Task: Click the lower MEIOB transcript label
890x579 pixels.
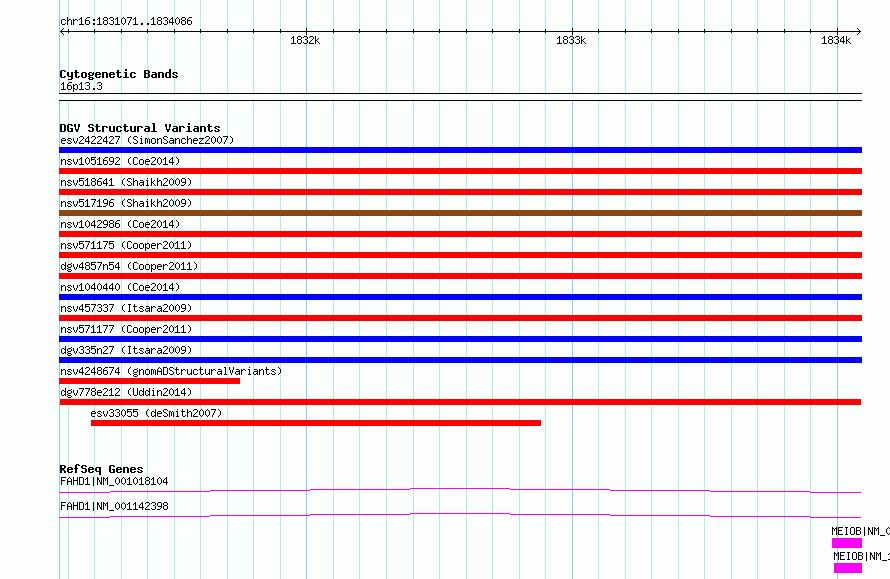Action: point(862,556)
